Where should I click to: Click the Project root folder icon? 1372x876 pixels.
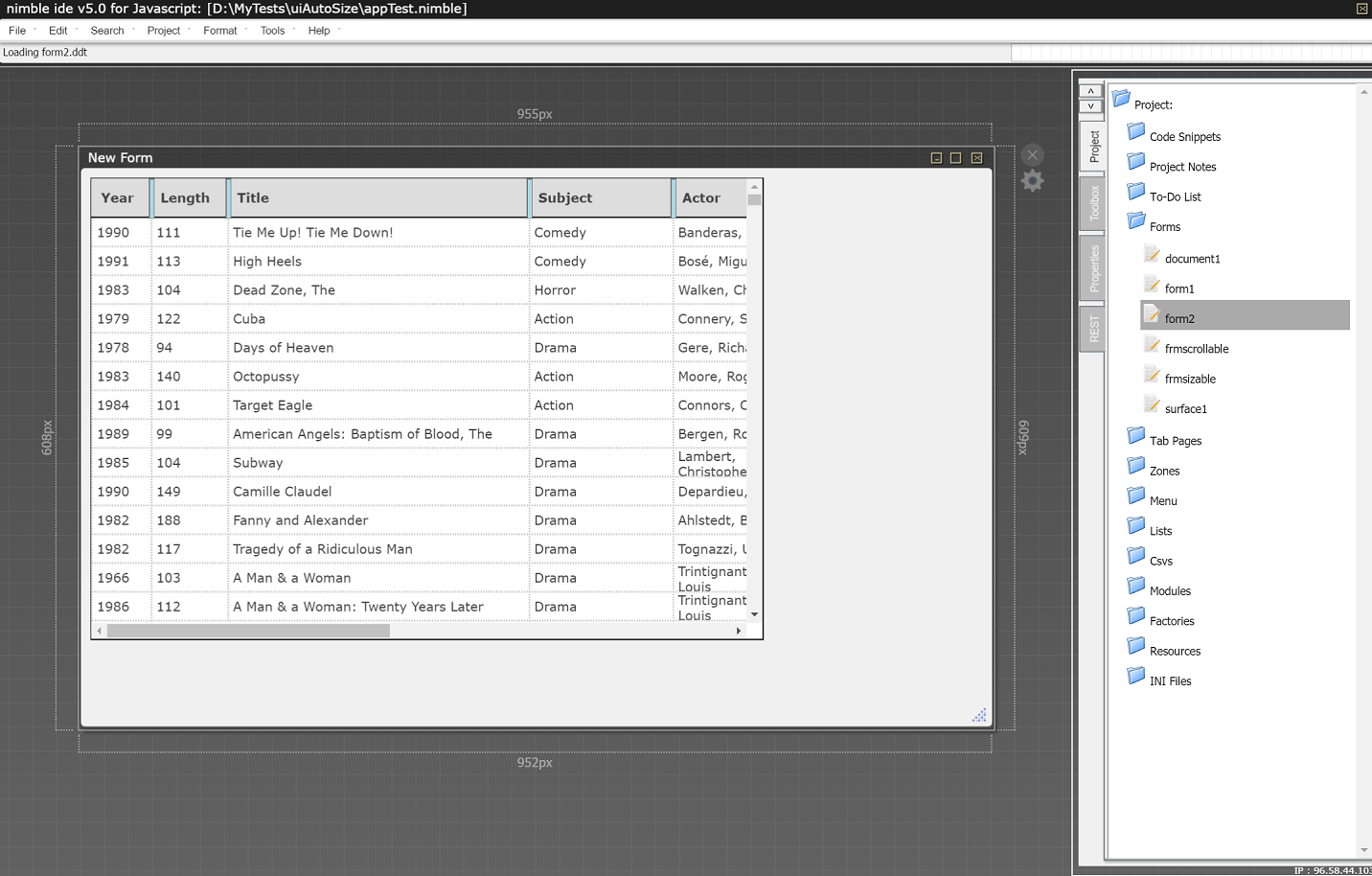tap(1121, 98)
